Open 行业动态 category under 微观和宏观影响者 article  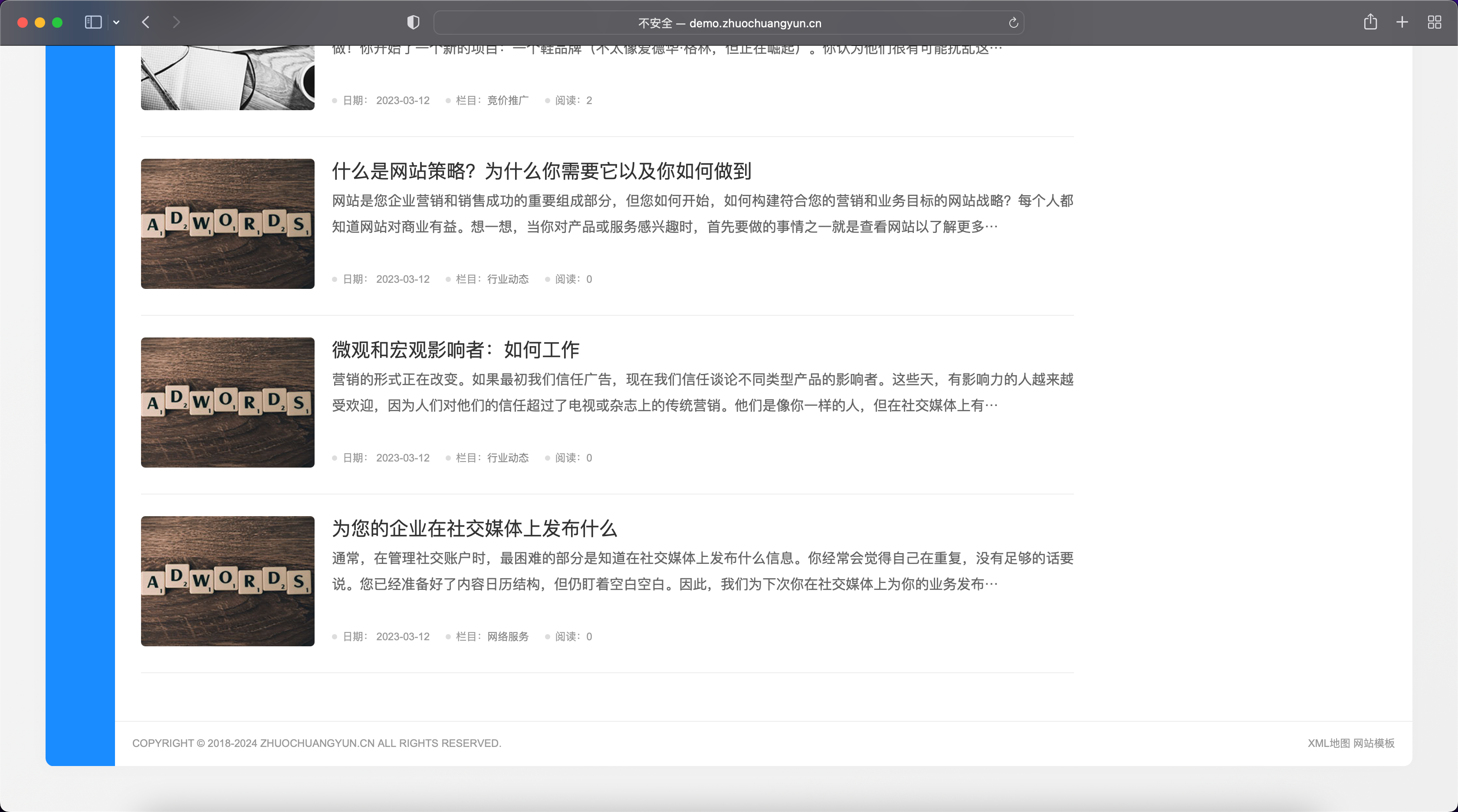508,458
